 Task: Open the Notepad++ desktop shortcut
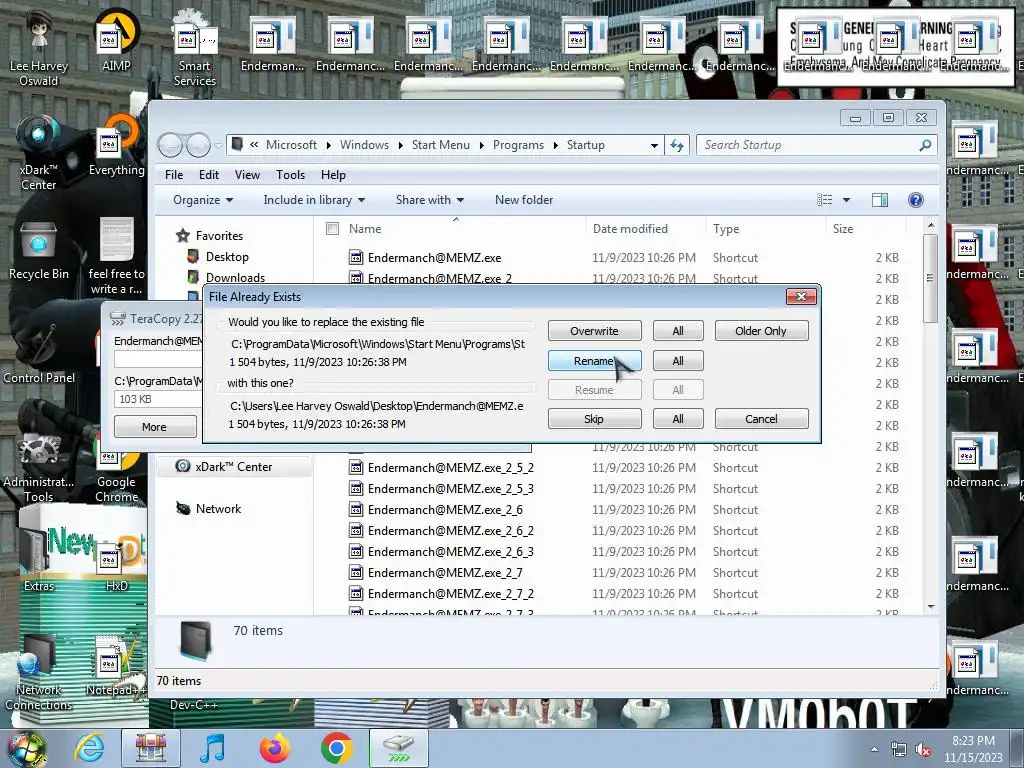coord(115,666)
